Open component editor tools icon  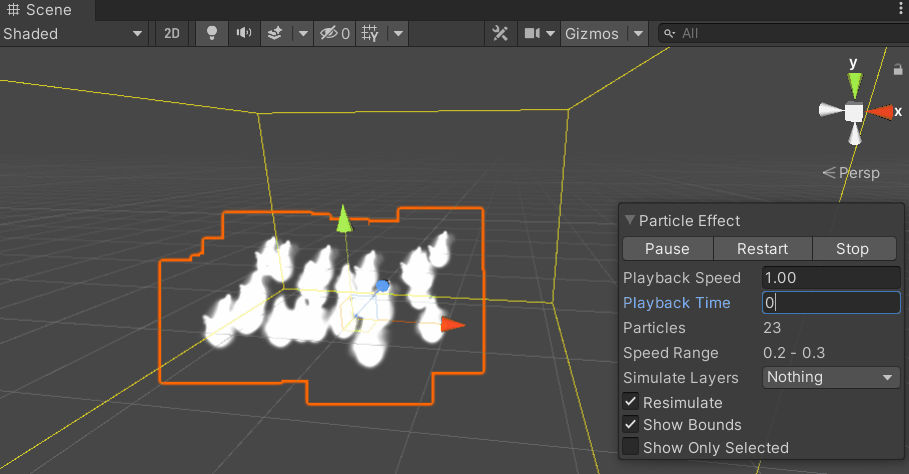[500, 34]
